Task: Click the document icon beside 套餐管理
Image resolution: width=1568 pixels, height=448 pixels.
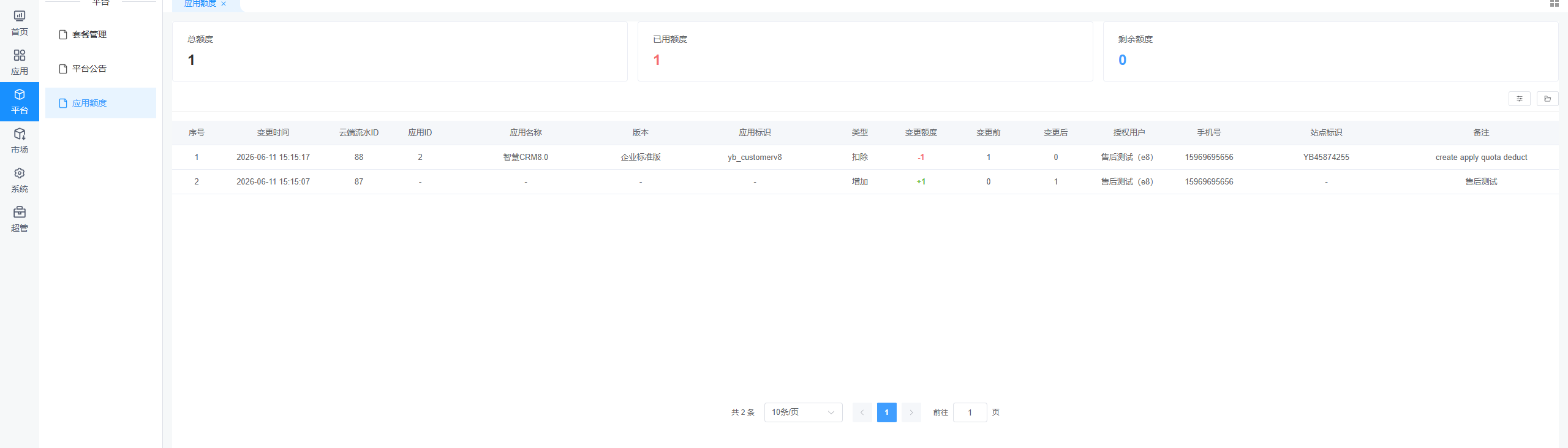Action: click(x=62, y=35)
